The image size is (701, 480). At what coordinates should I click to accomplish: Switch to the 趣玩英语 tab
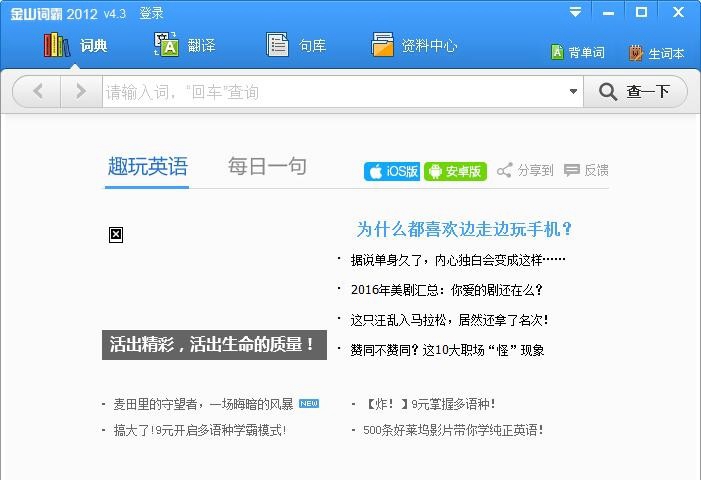[x=148, y=166]
